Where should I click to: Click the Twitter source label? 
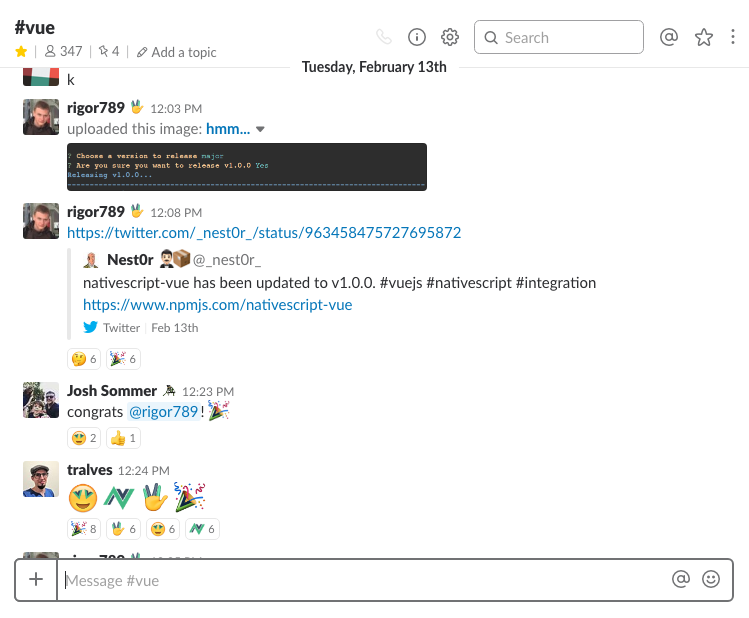pyautogui.click(x=121, y=328)
